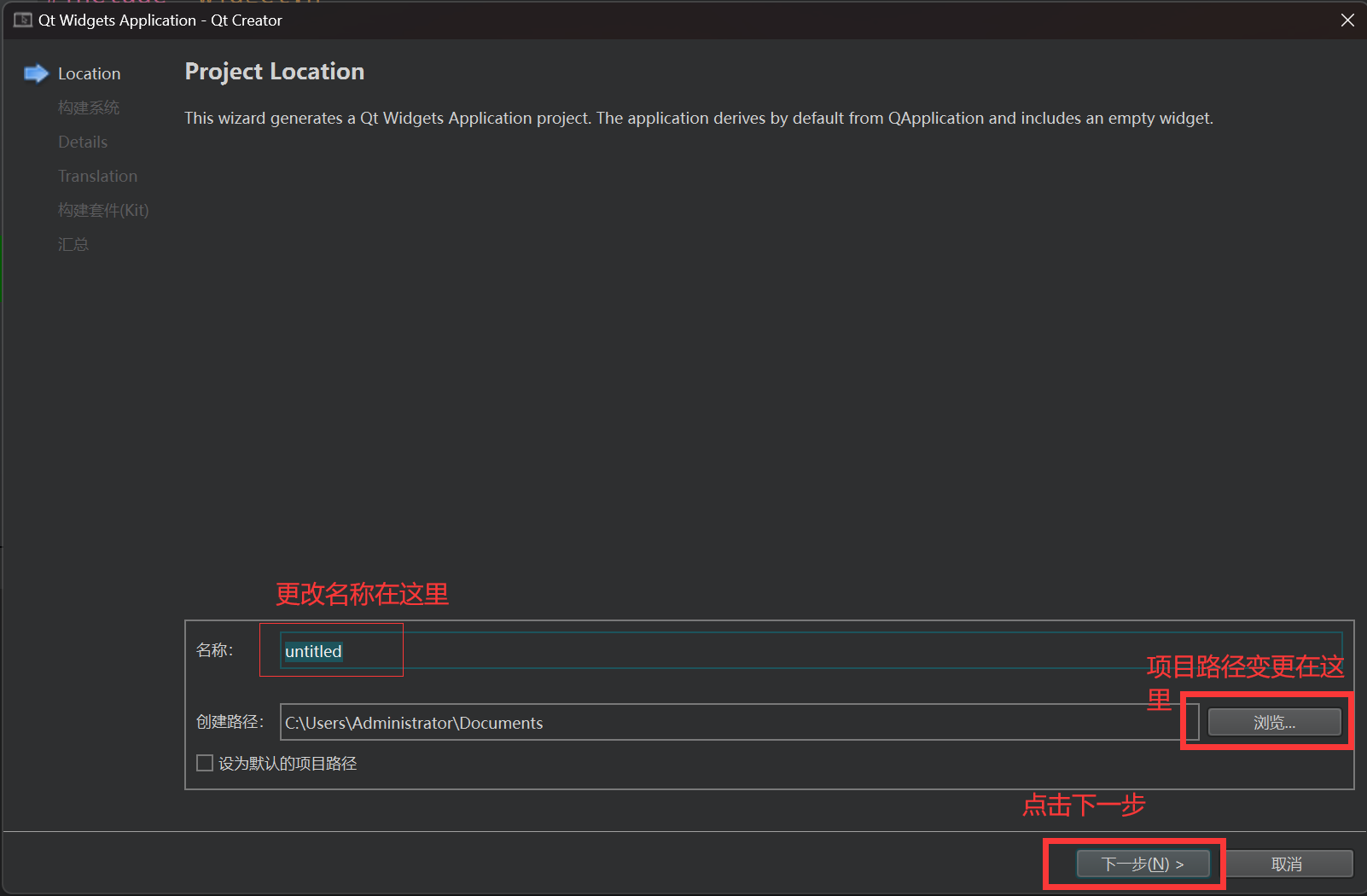Open the 构建套件(Kit) wizard step
This screenshot has width=1367, height=896.
(x=103, y=211)
